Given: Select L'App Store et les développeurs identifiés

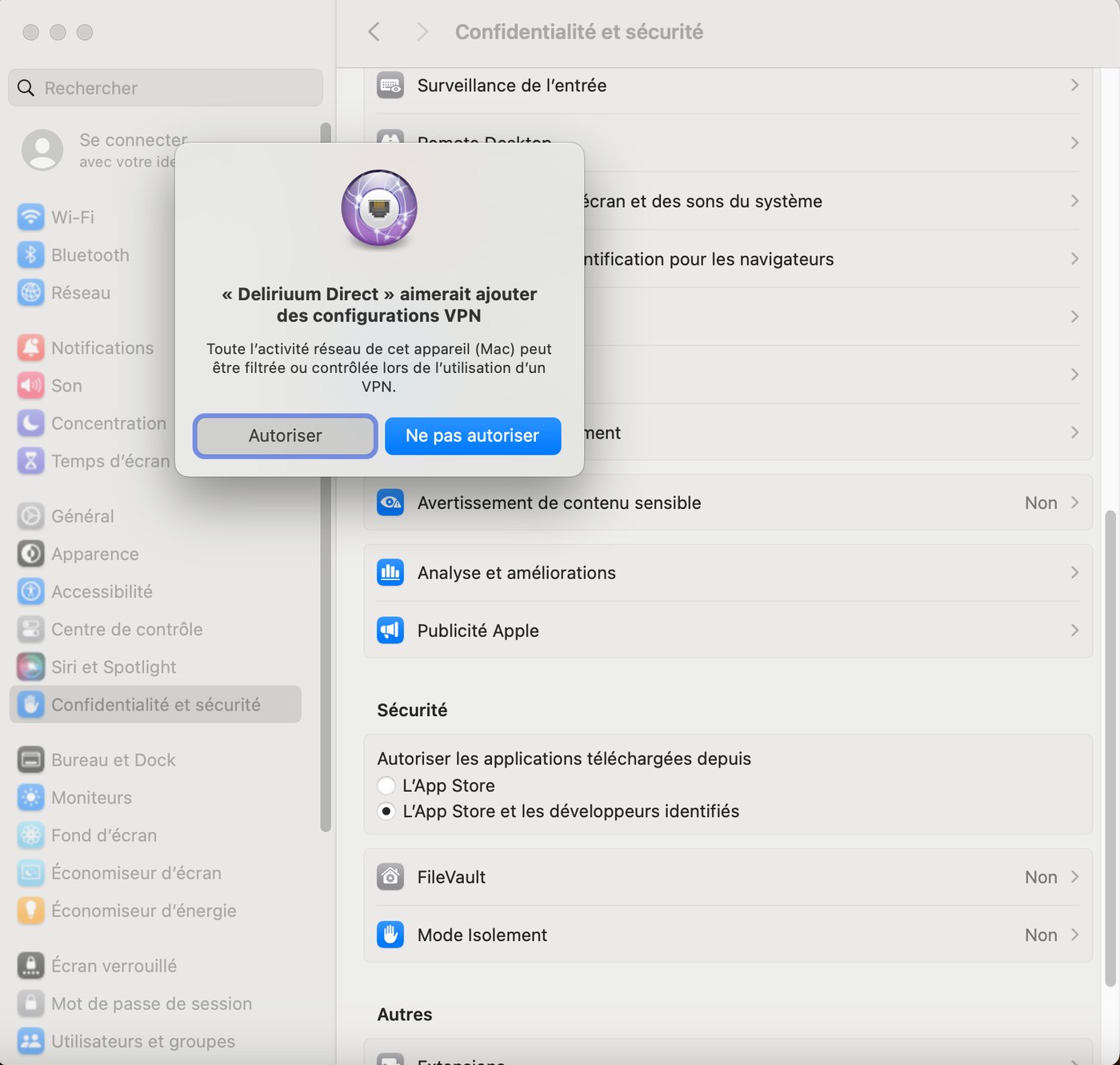Looking at the screenshot, I should [386, 811].
